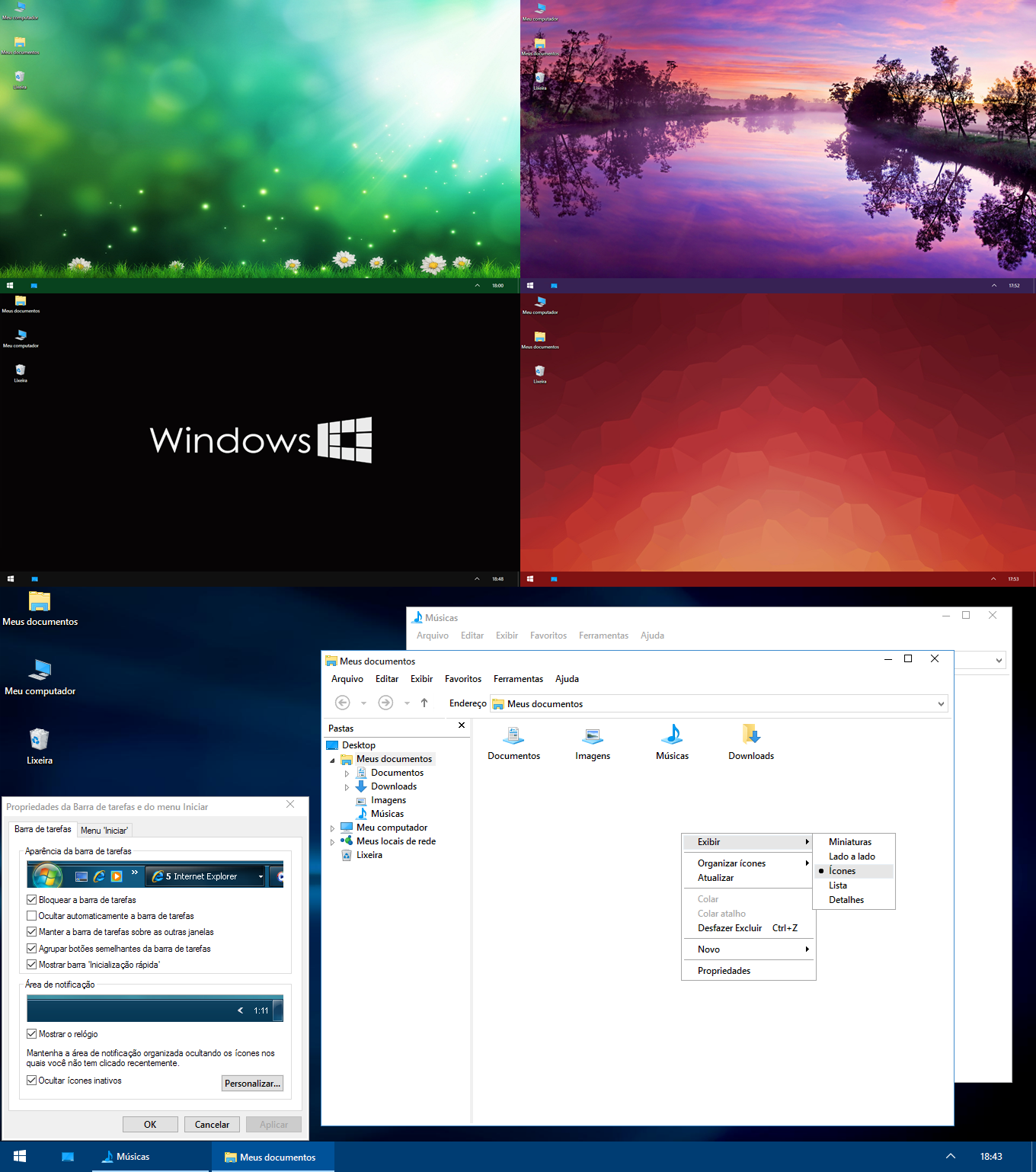
Task: Toggle Ocultar ícones inativos checkbox
Action: [x=32, y=1081]
